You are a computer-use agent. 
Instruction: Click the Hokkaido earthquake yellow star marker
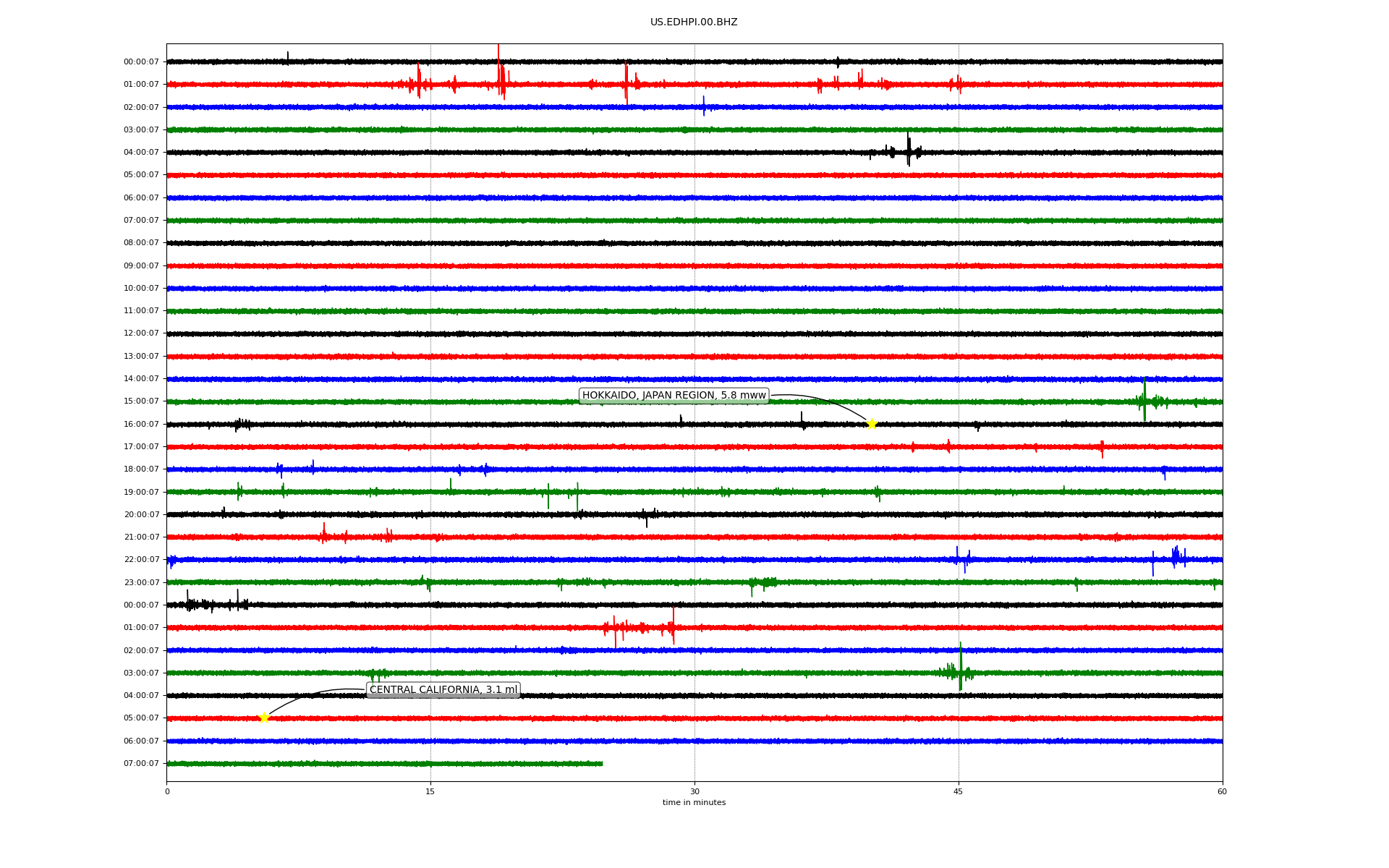(872, 424)
